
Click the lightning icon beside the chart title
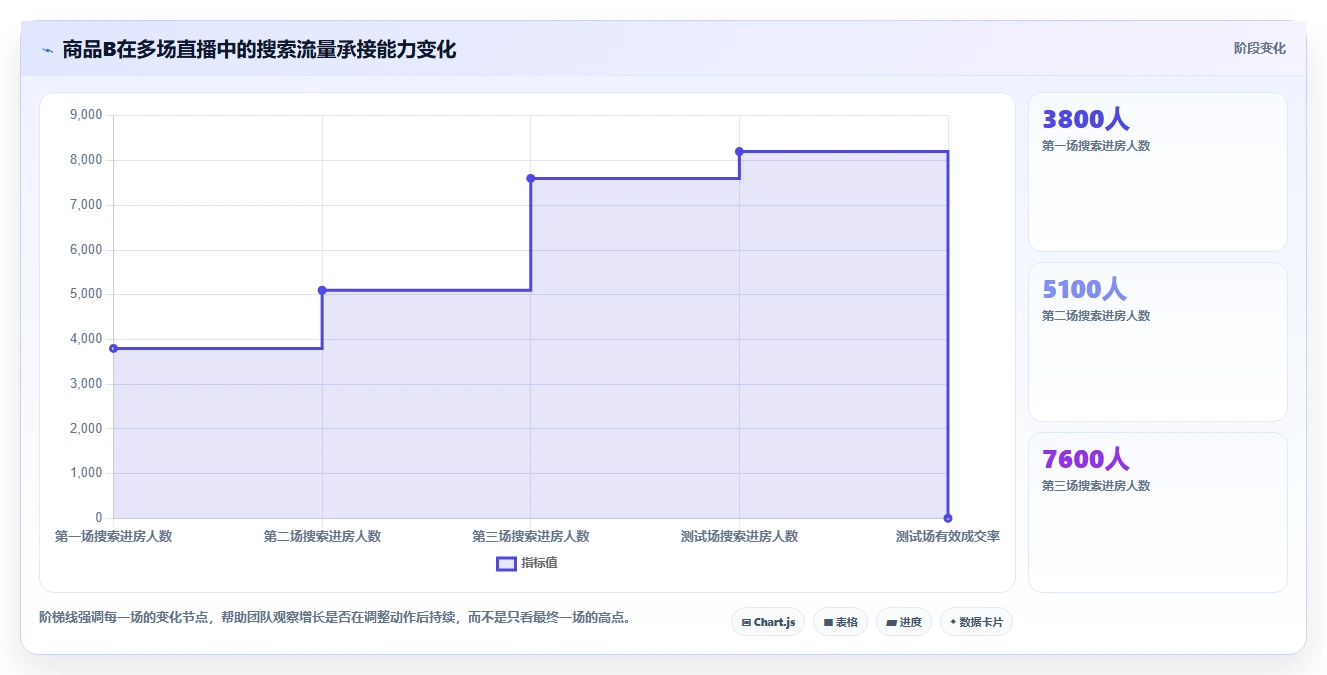point(47,50)
